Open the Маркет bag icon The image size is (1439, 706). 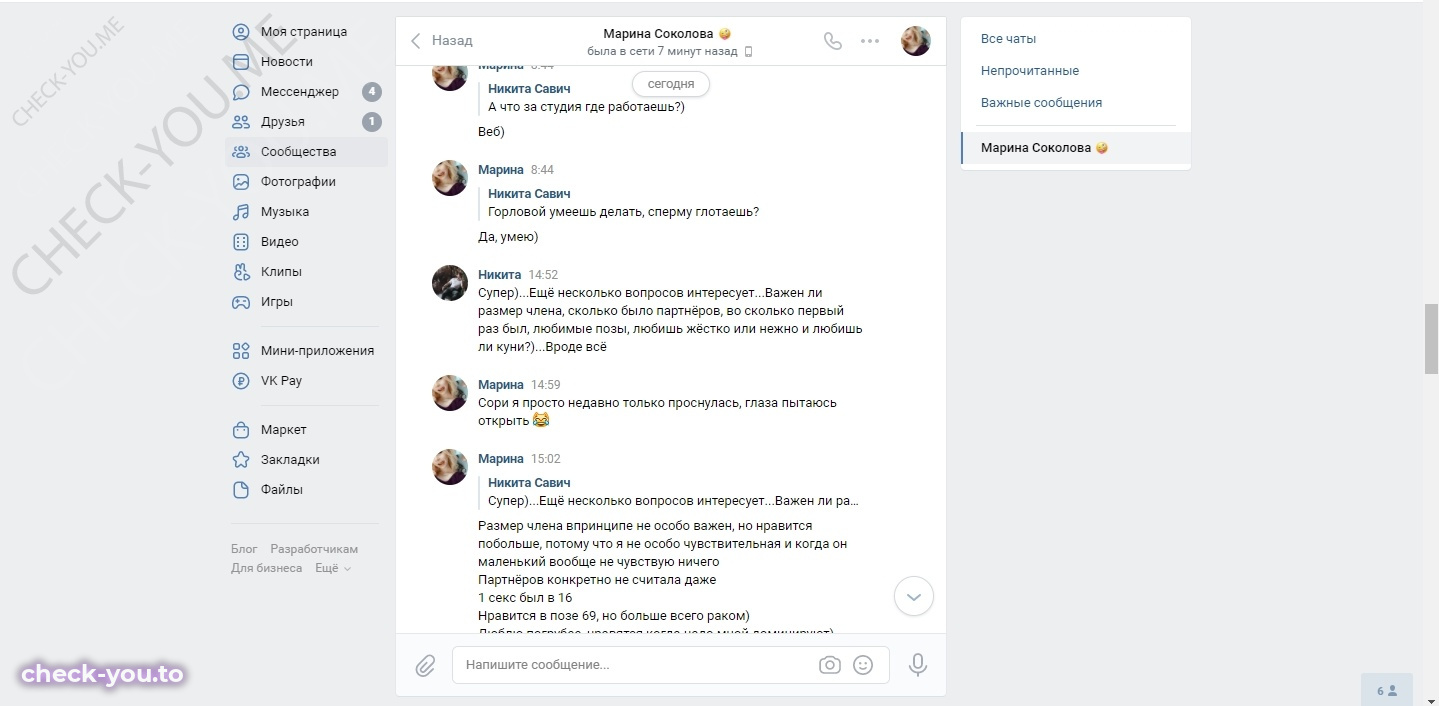[241, 430]
